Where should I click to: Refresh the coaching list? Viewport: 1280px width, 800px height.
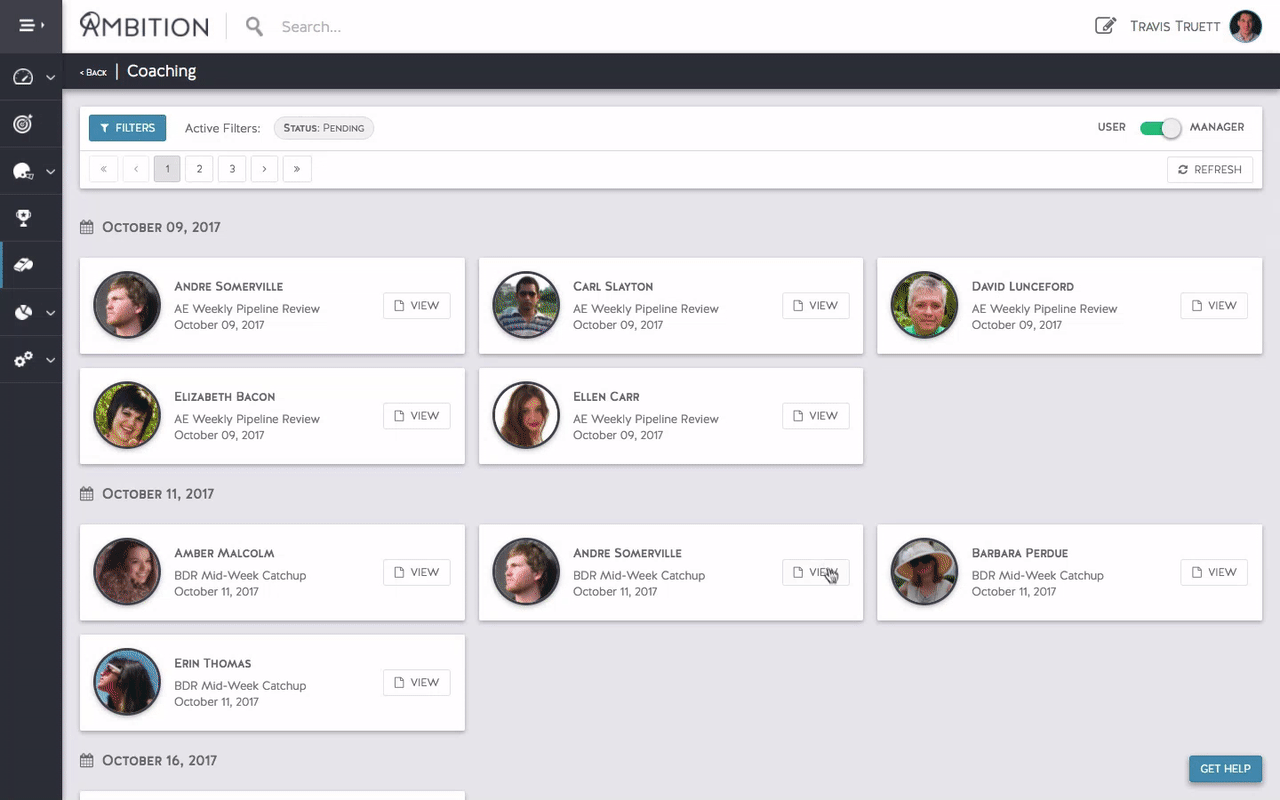click(1210, 169)
